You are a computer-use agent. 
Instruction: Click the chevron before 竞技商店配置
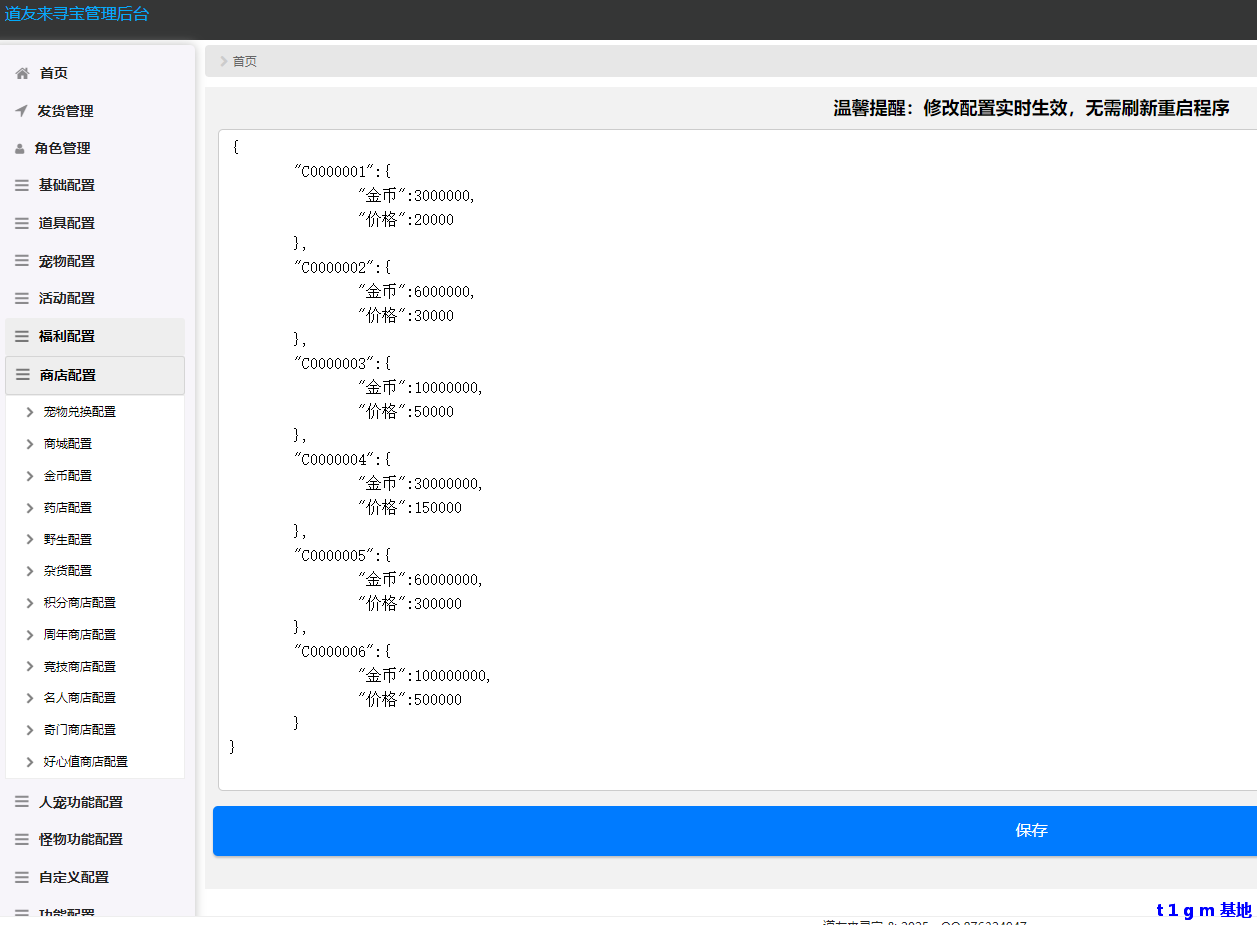tap(30, 667)
